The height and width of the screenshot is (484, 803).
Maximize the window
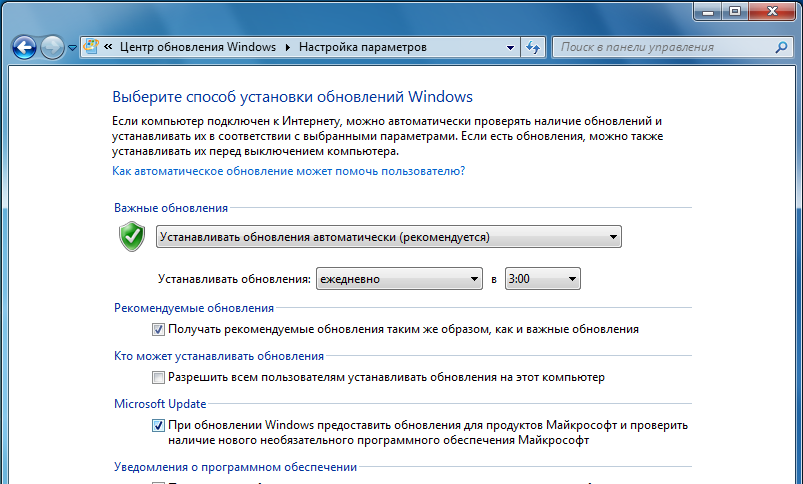[735, 11]
